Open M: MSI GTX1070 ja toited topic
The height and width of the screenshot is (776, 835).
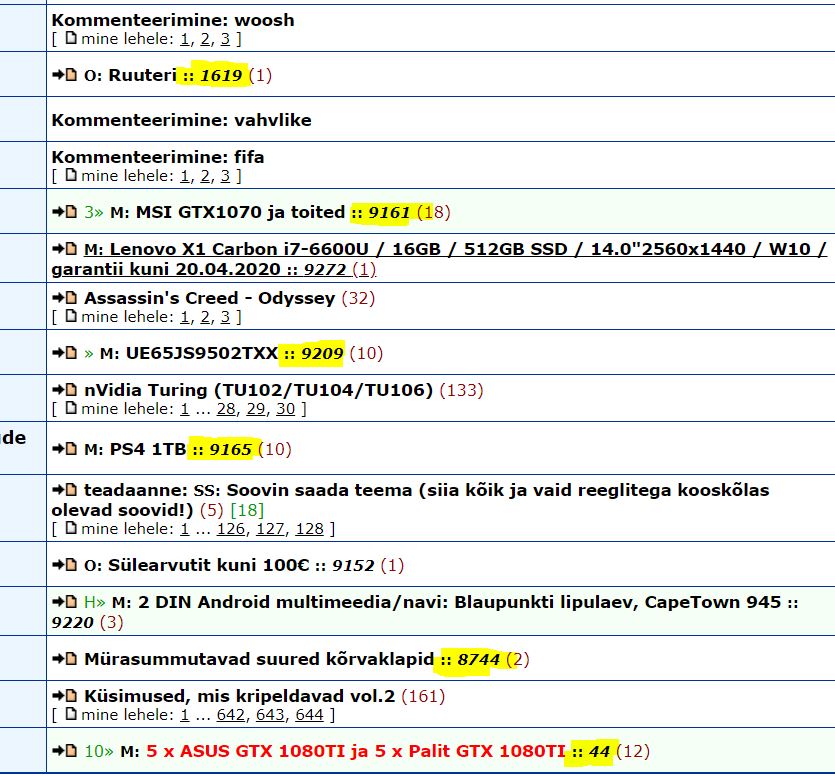point(260,212)
